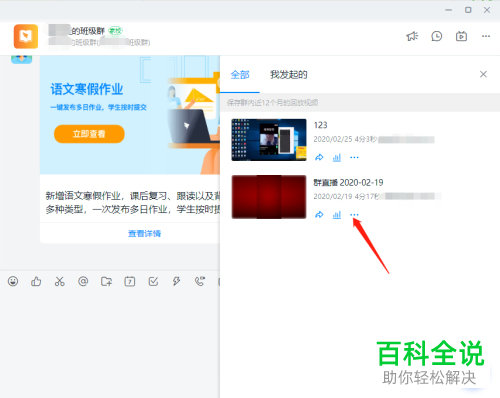Image resolution: width=500 pixels, height=398 pixels.
Task: Click the thumbs-up like icon
Action: 36,281
